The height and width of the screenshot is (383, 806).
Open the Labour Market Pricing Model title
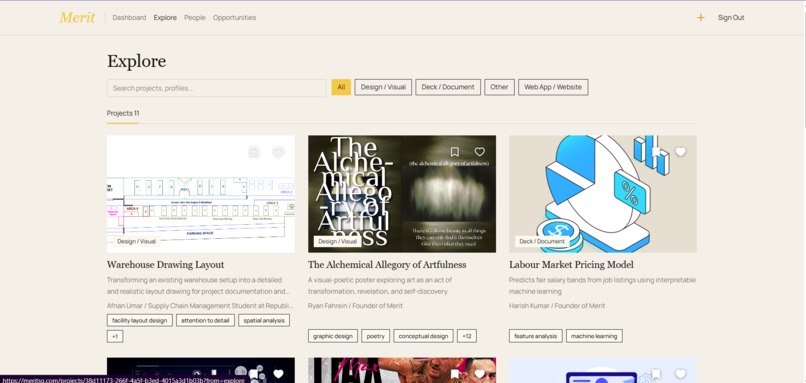pyautogui.click(x=571, y=265)
